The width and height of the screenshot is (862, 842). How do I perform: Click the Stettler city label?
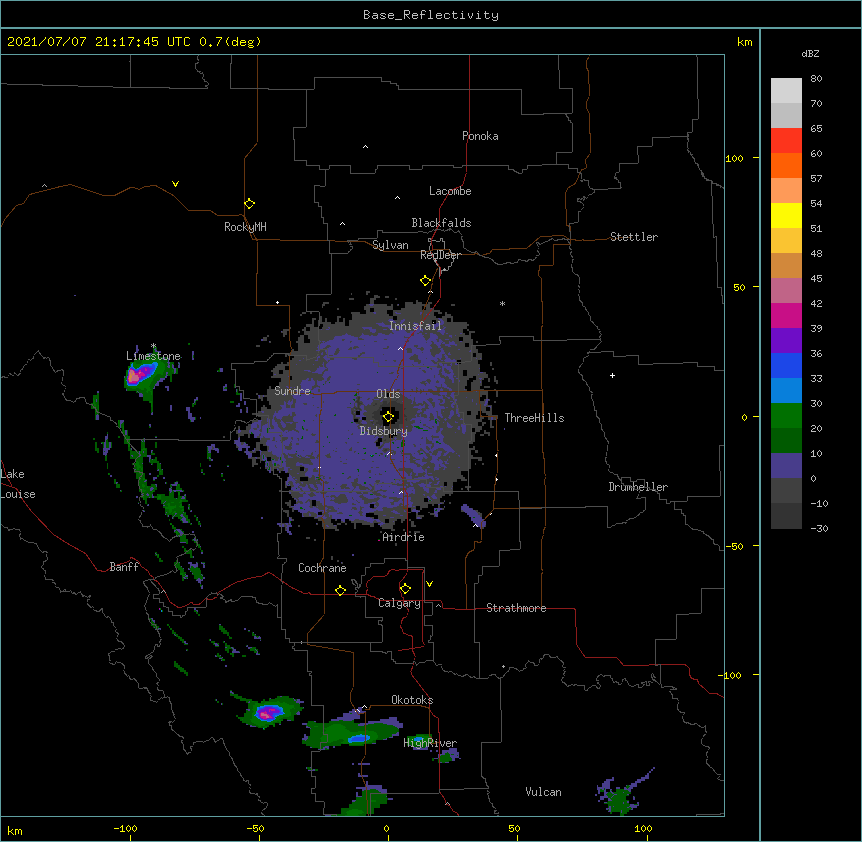point(634,237)
